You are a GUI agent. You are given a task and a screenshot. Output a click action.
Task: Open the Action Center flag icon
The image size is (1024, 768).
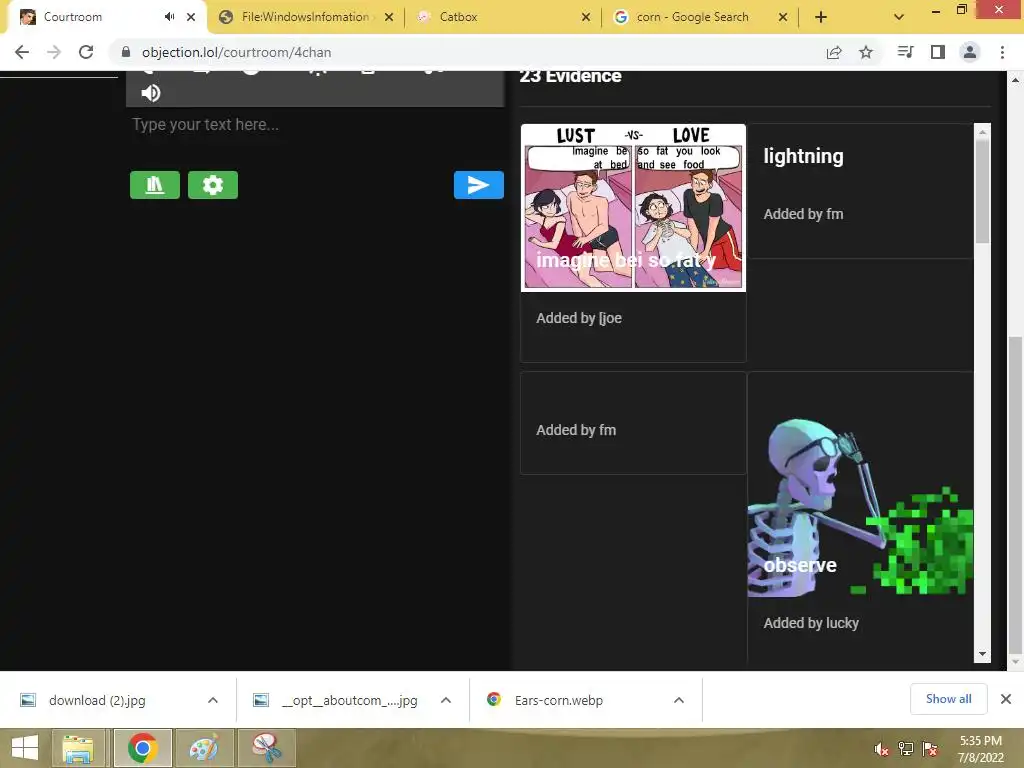(x=930, y=749)
